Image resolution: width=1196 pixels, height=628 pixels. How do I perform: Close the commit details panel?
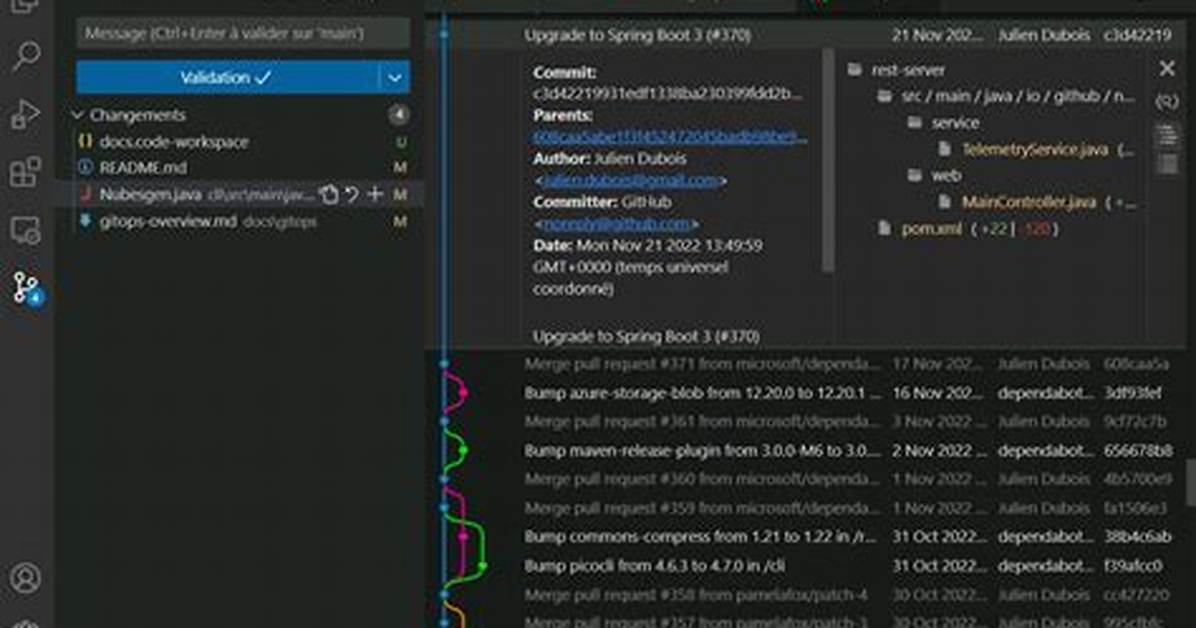click(x=1167, y=69)
